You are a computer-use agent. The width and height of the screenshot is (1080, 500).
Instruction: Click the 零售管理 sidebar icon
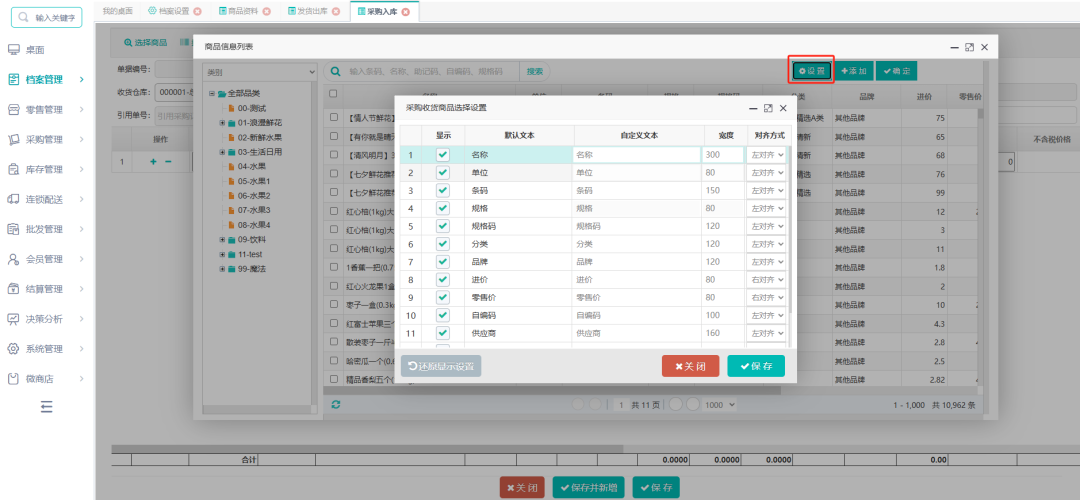13,110
